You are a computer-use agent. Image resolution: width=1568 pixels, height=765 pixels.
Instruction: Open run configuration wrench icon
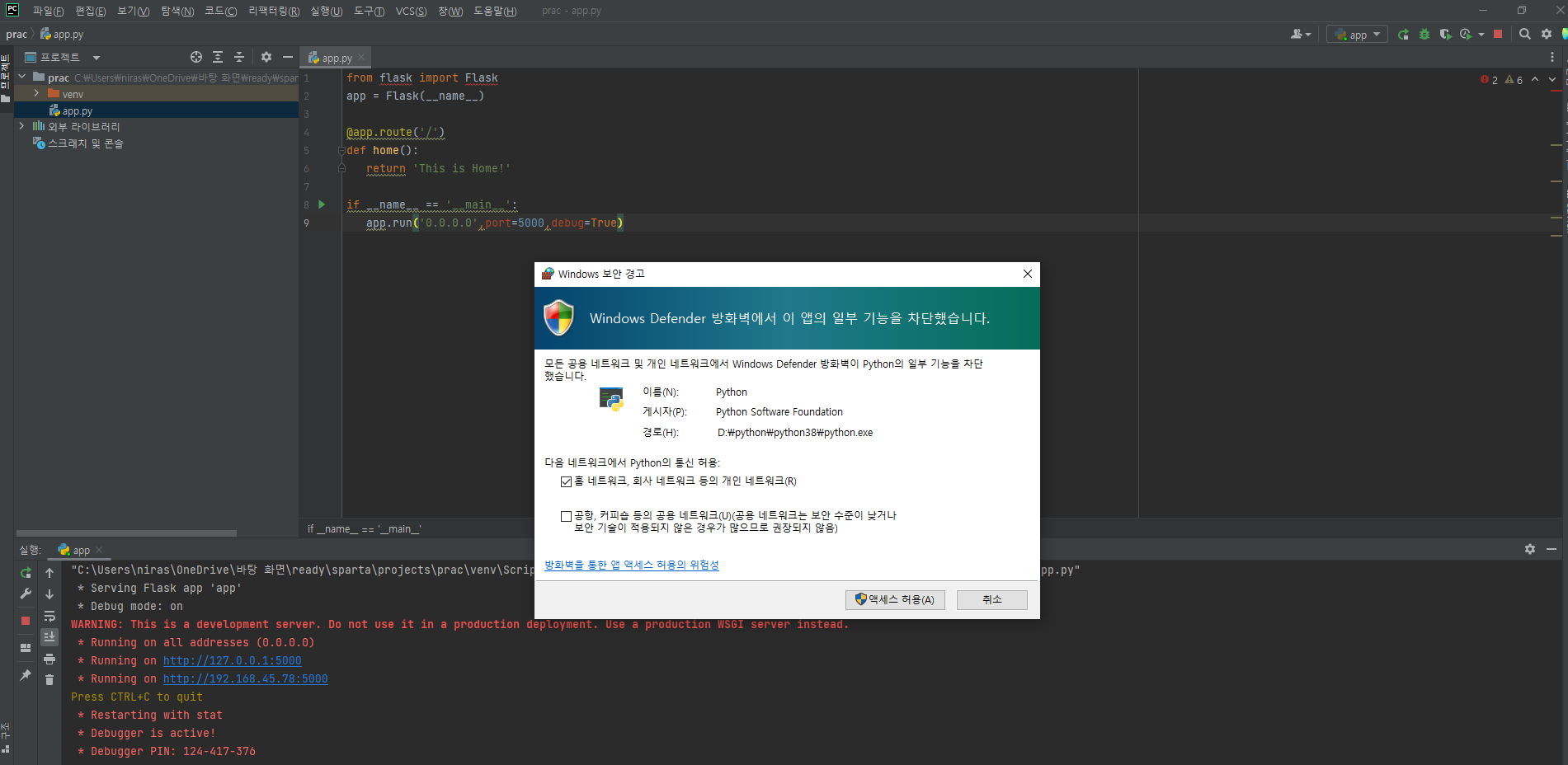(x=26, y=594)
